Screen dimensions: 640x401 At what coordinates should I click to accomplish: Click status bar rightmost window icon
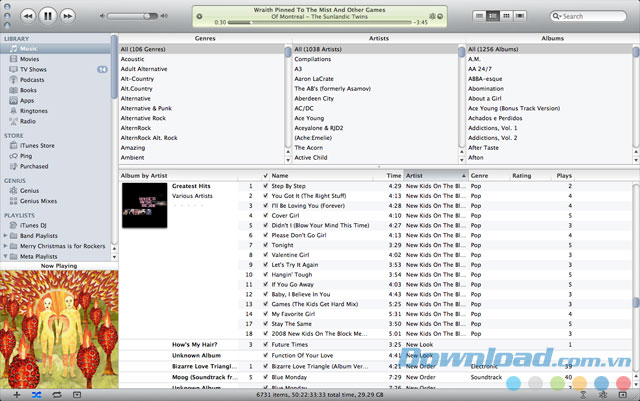tap(622, 395)
